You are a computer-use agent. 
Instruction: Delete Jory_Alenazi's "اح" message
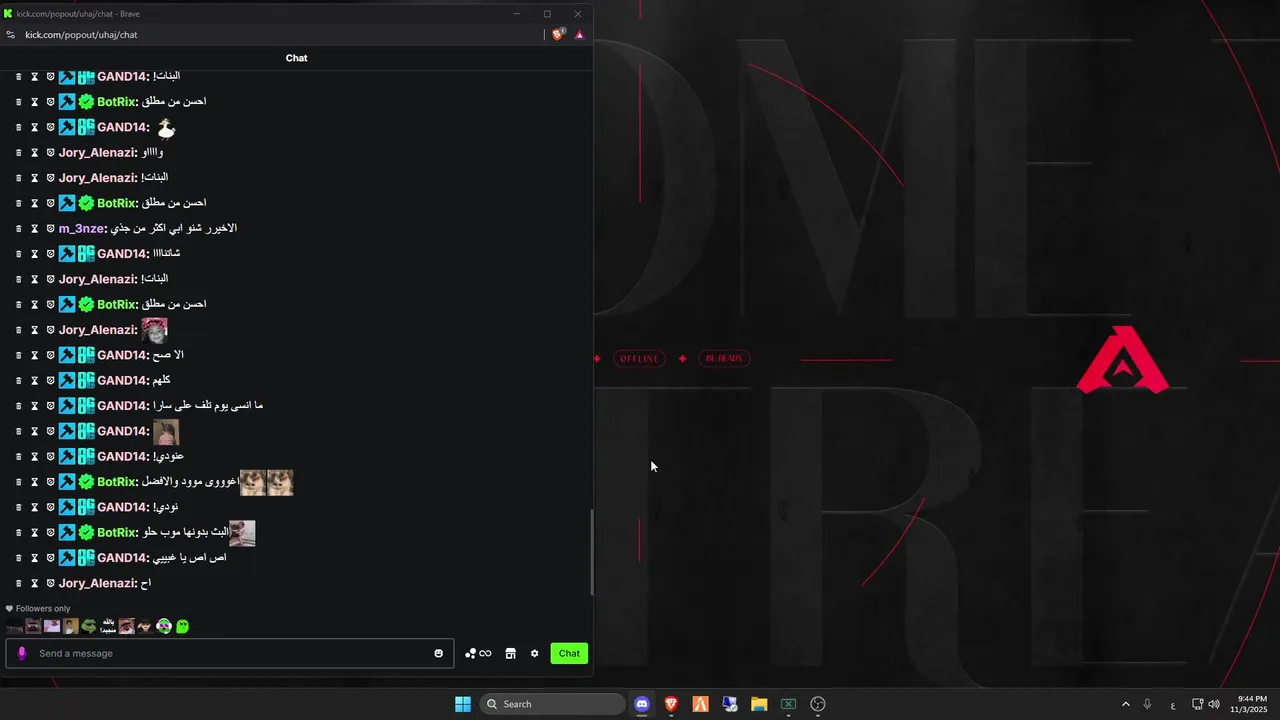pyautogui.click(x=18, y=583)
